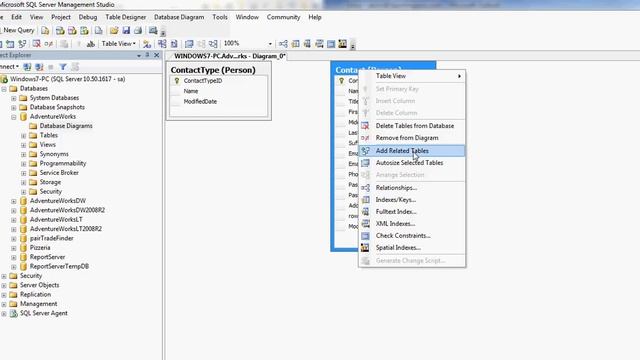
Task: Open Table View submenu in context menu
Action: click(412, 76)
